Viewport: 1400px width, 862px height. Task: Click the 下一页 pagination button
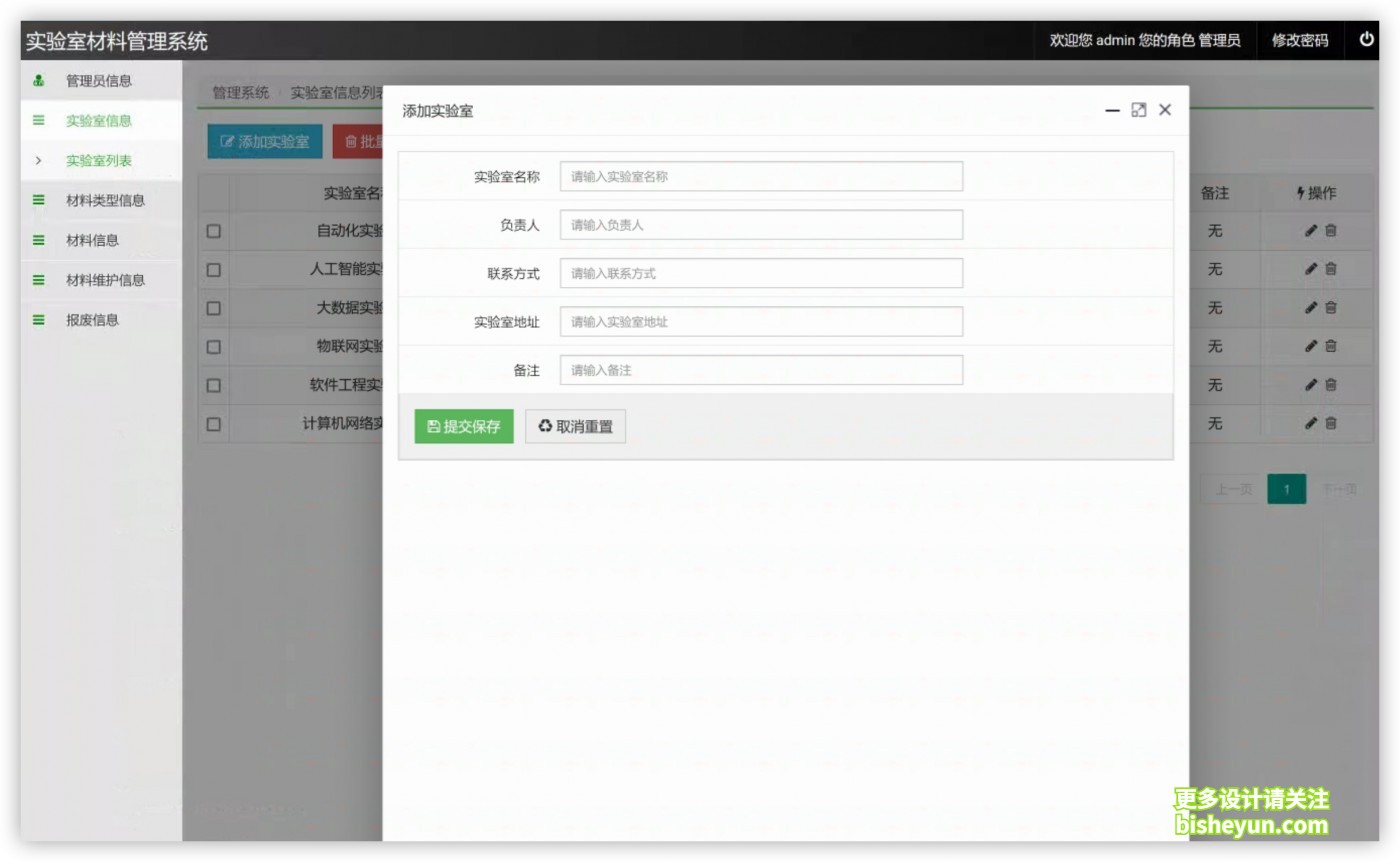tap(1340, 489)
